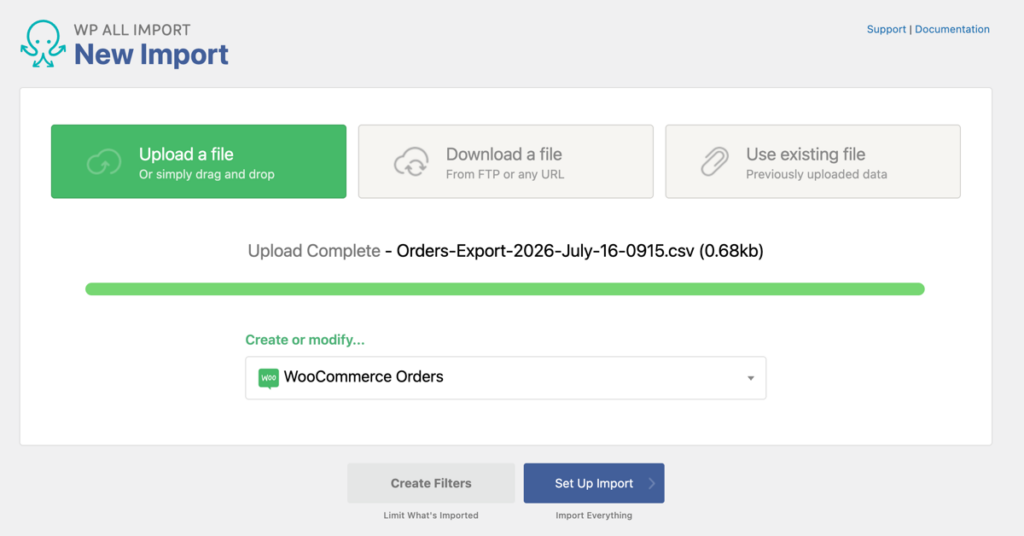Click arrow chevron on Set Up Import
This screenshot has height=536, width=1024.
click(651, 484)
